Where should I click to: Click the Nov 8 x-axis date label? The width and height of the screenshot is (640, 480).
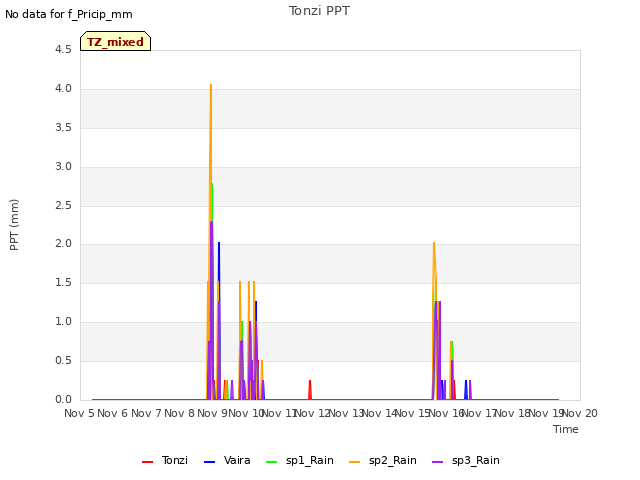[179, 413]
